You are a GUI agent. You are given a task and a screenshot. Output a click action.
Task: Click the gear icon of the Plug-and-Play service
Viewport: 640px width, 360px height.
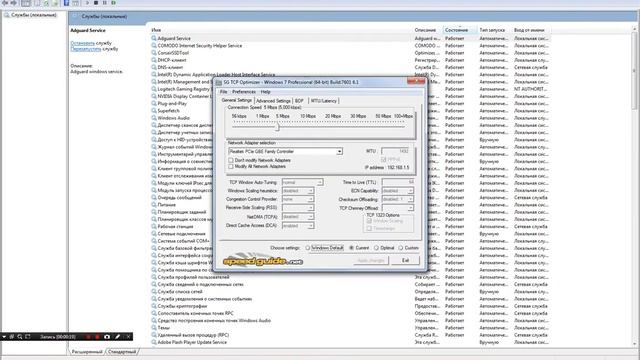pyautogui.click(x=154, y=104)
